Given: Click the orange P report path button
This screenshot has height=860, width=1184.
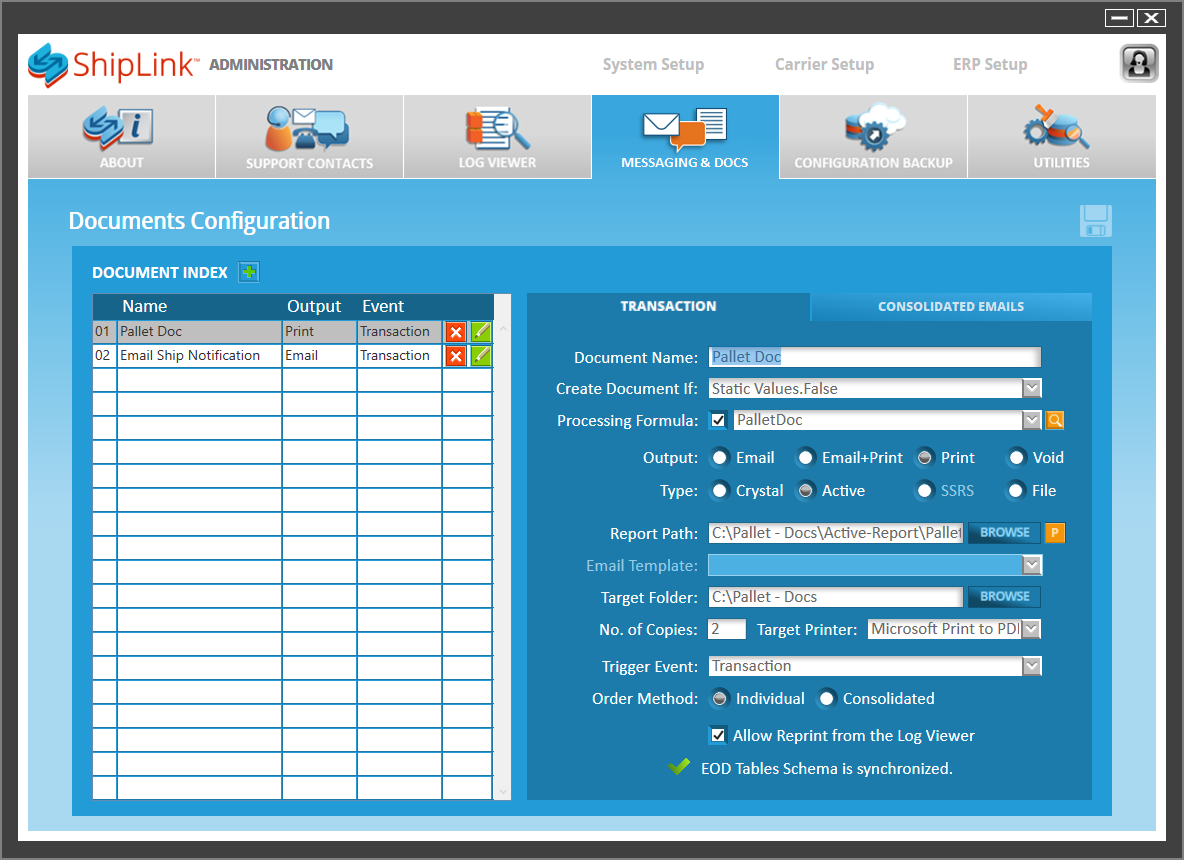Looking at the screenshot, I should point(1055,533).
